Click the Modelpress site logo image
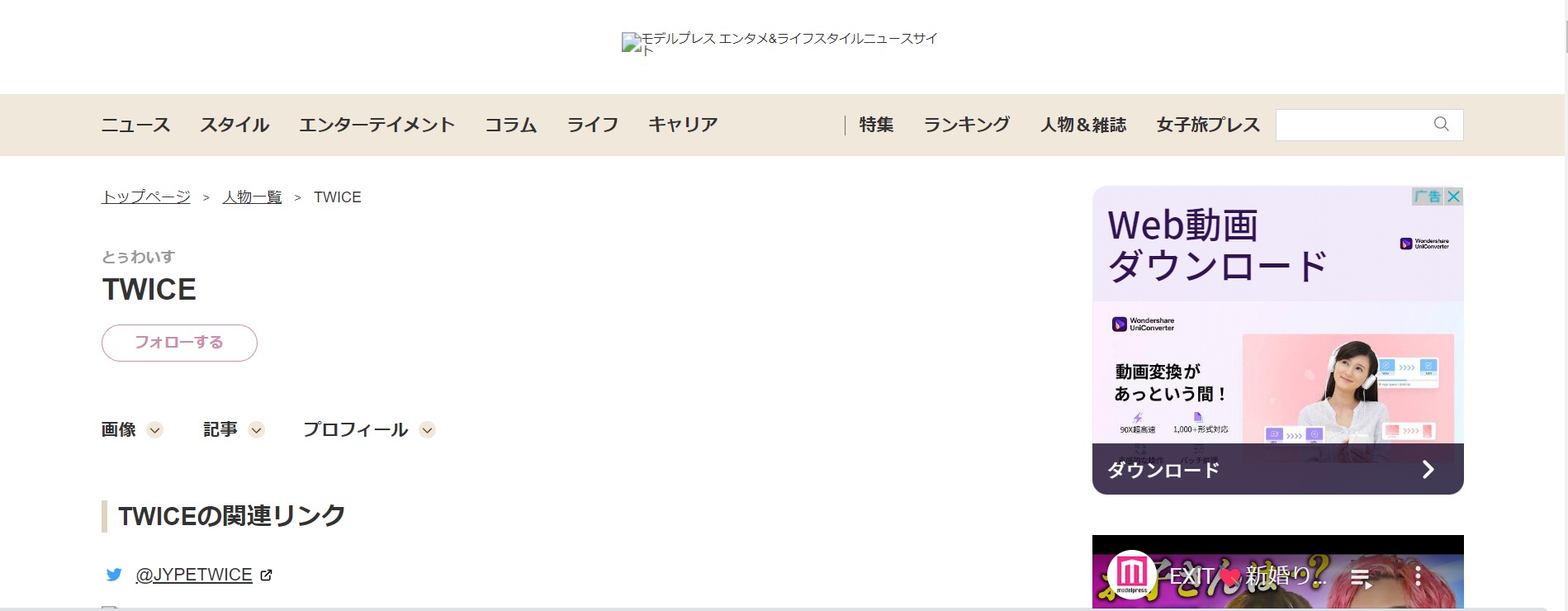Screen dimensions: 1568x611 779,44
